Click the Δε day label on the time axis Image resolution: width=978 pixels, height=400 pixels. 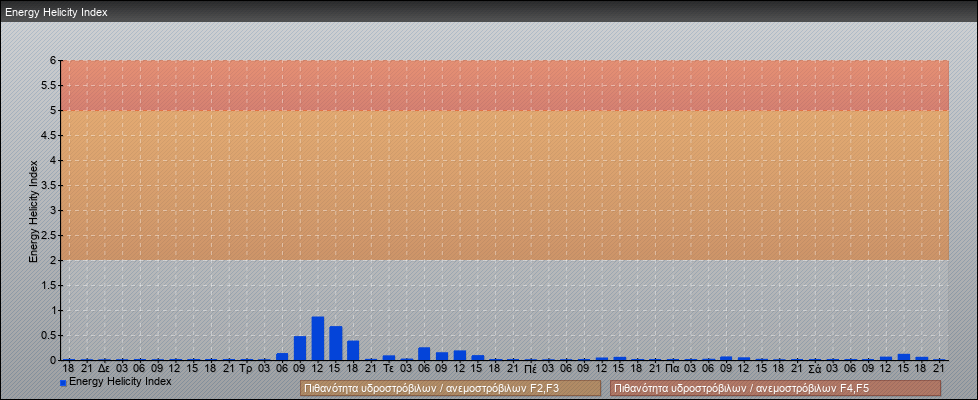tap(104, 369)
